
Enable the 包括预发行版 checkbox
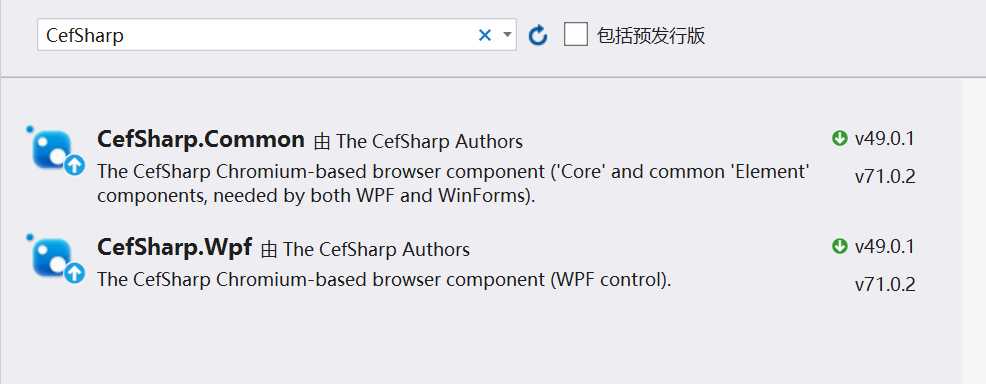(575, 35)
